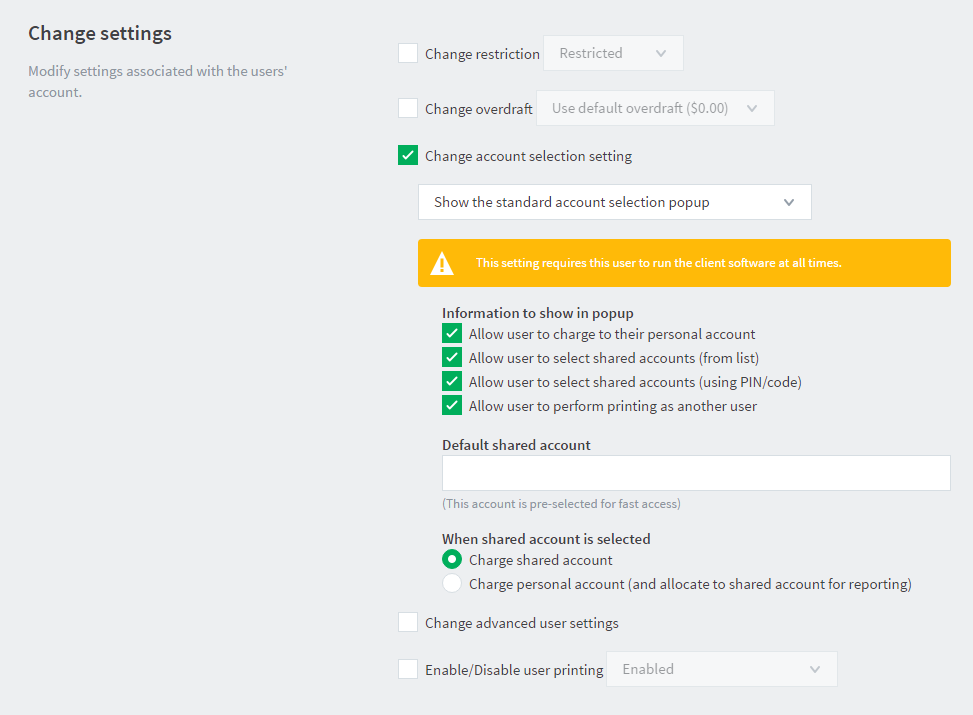Check Change advanced user settings

tap(408, 622)
